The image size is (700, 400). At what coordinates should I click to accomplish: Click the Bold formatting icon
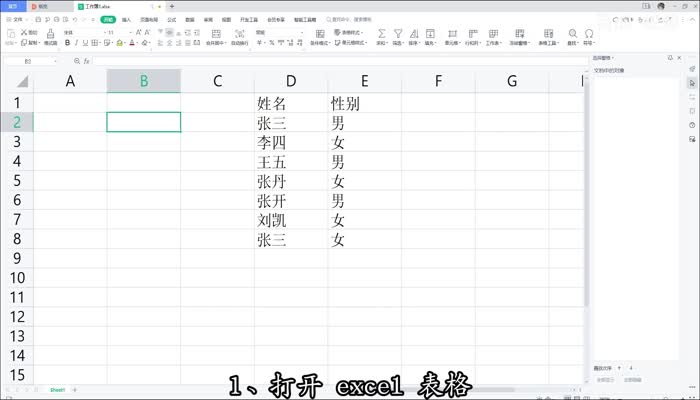point(66,43)
